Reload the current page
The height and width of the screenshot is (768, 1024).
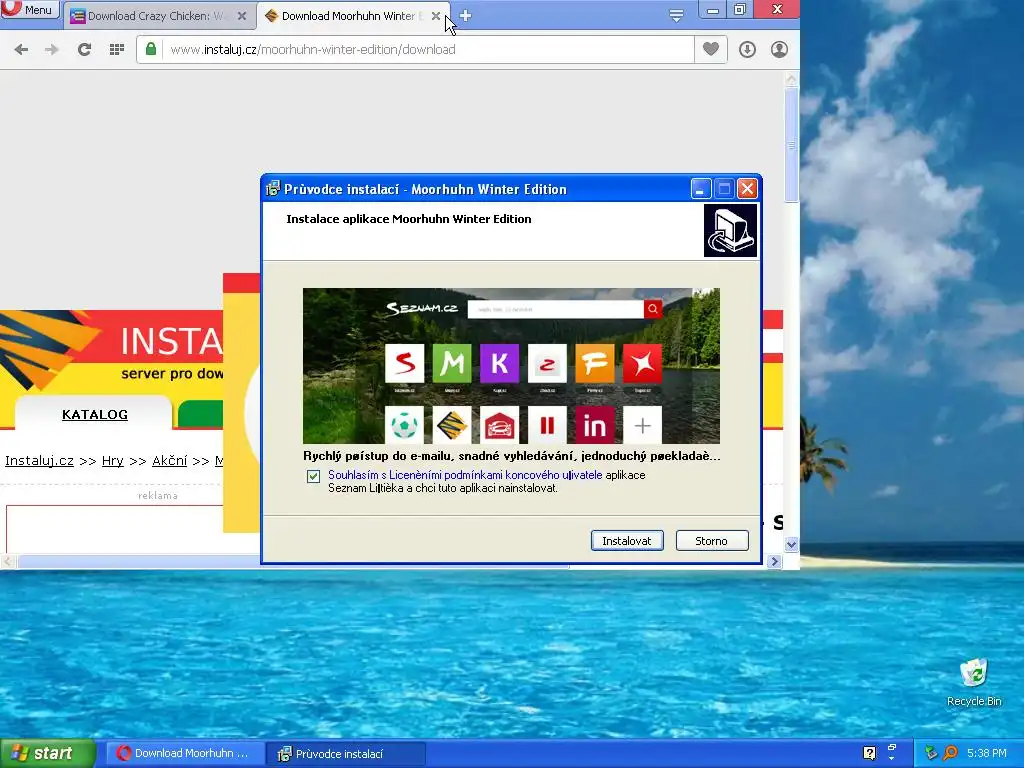pyautogui.click(x=84, y=50)
